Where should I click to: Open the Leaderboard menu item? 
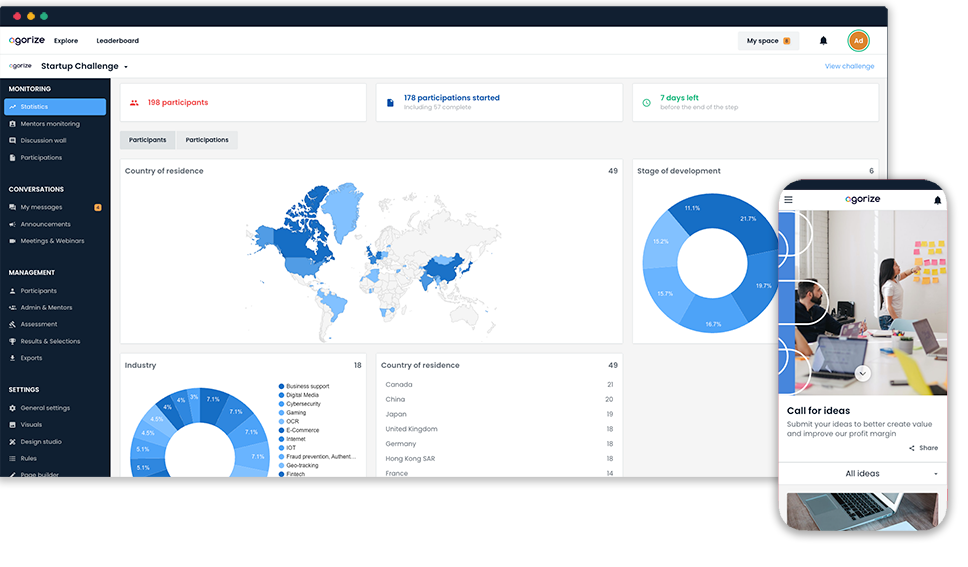coord(117,41)
